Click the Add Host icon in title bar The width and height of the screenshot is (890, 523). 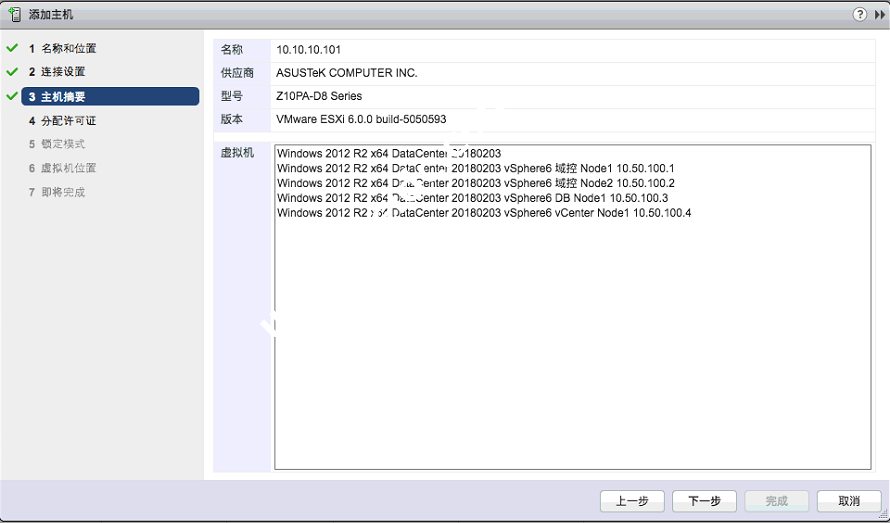14,15
